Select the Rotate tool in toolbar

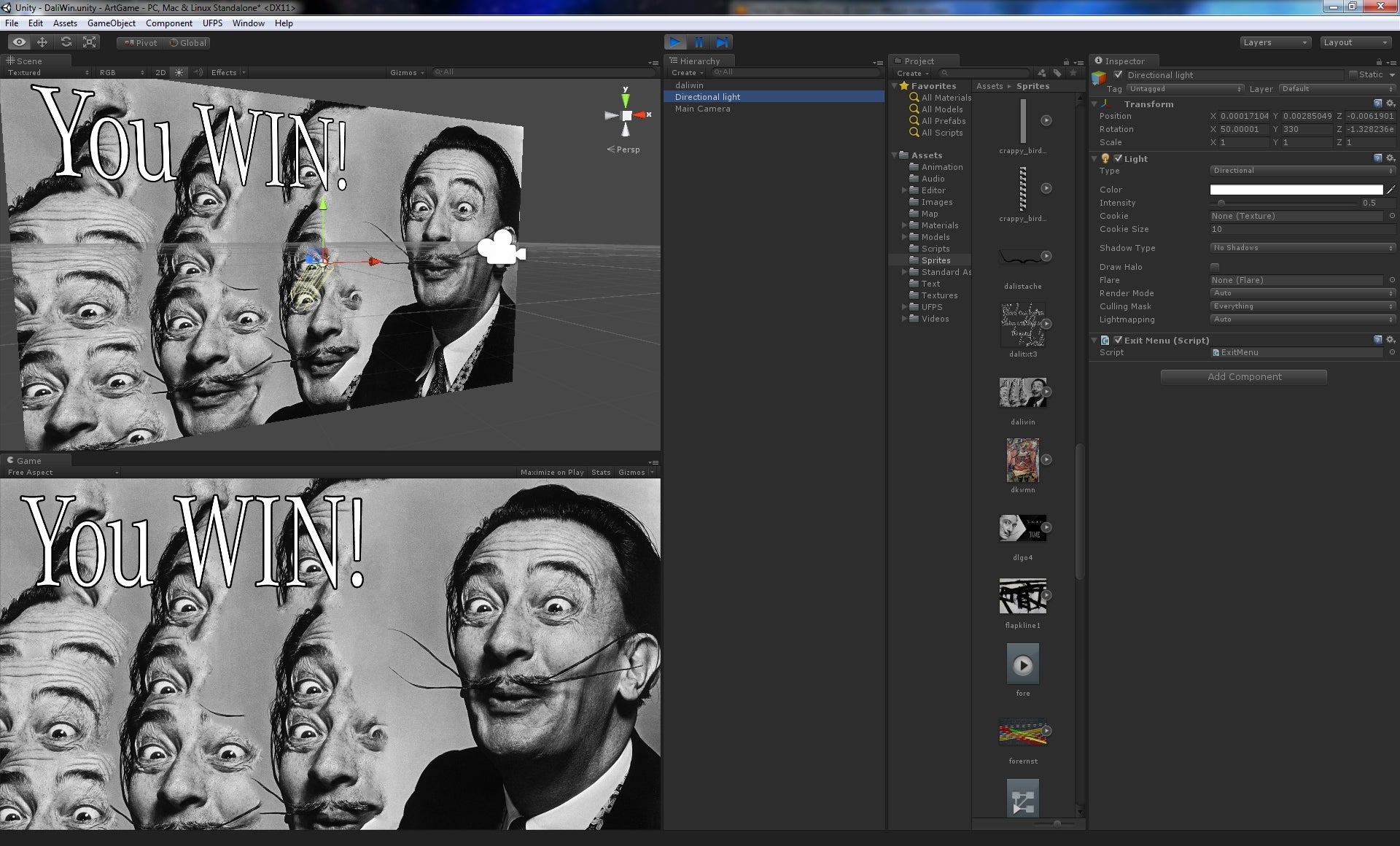click(66, 42)
